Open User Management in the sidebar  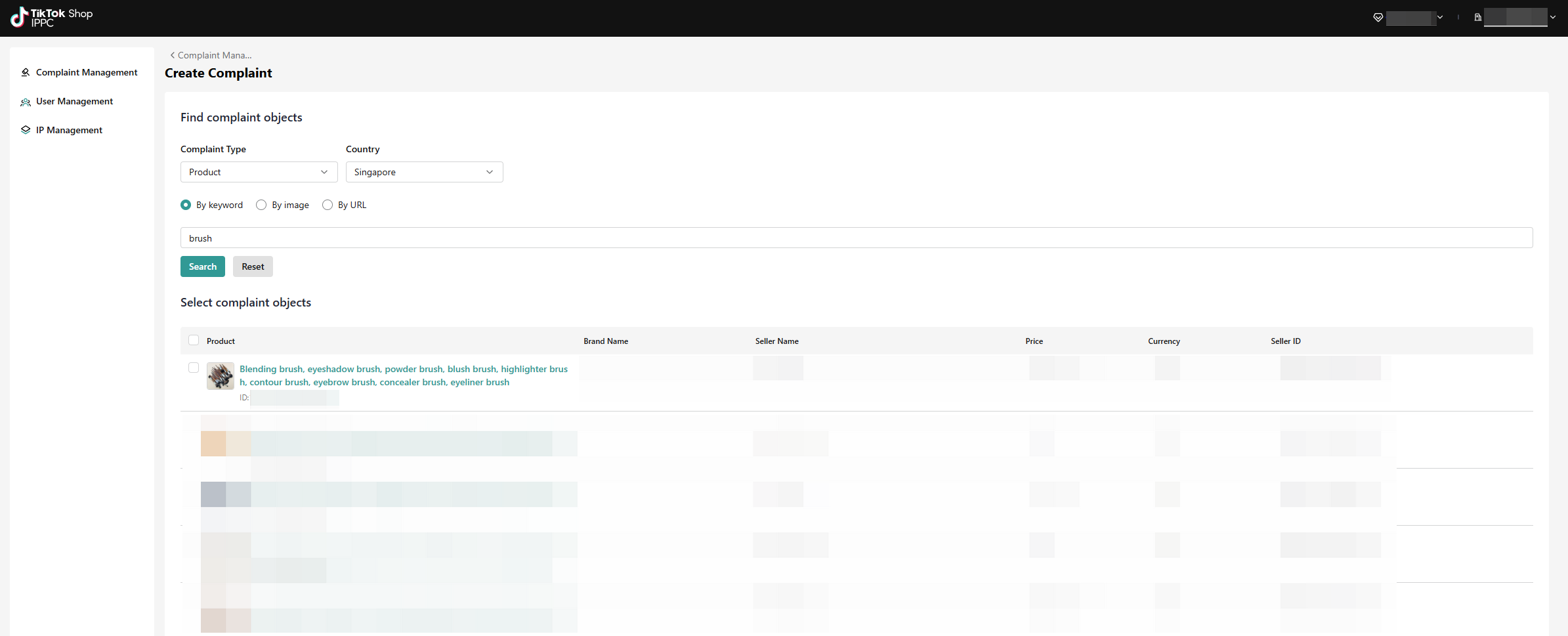click(x=74, y=101)
